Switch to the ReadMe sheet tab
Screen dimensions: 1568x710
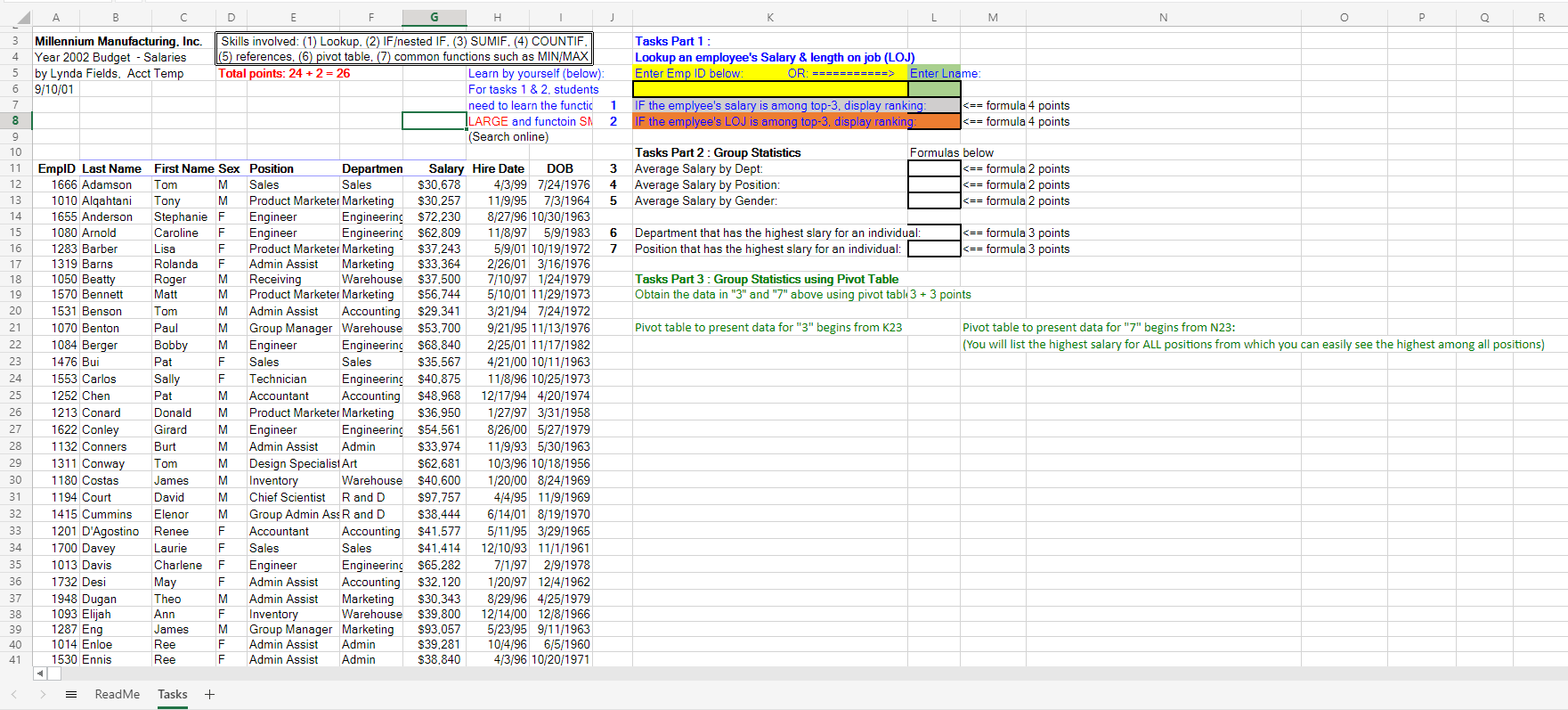click(x=117, y=694)
